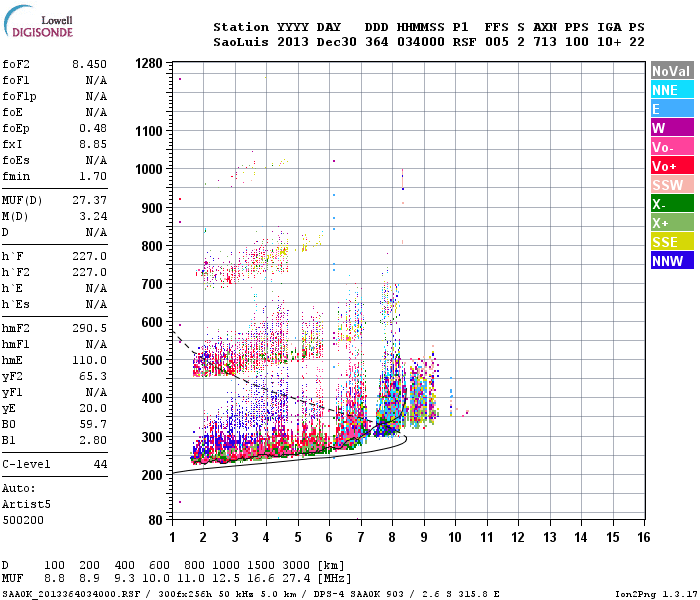
Task: Click the 1000 km axis label
Action: tap(149, 169)
